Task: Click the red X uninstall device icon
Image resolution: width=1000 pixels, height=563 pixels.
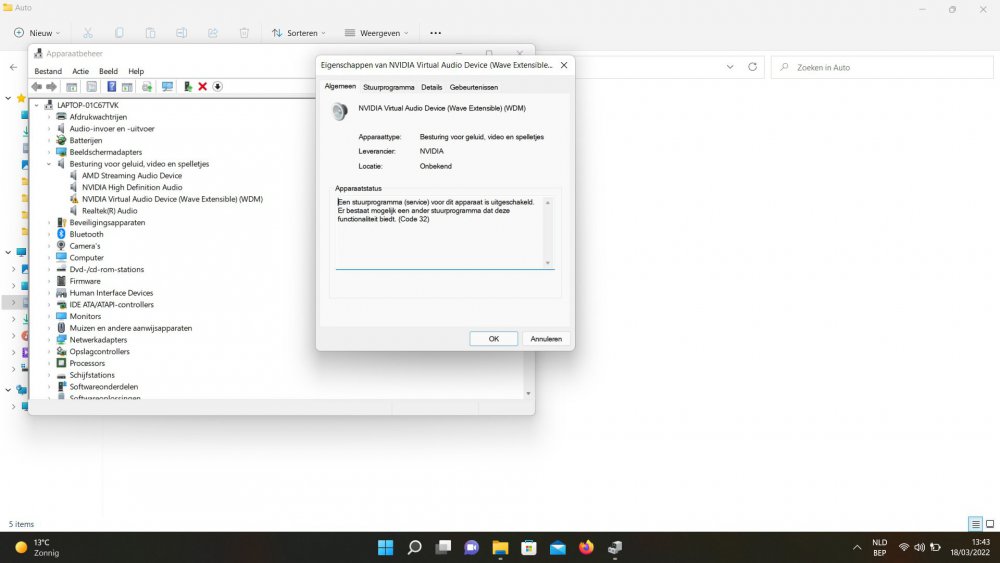Action: tap(202, 87)
